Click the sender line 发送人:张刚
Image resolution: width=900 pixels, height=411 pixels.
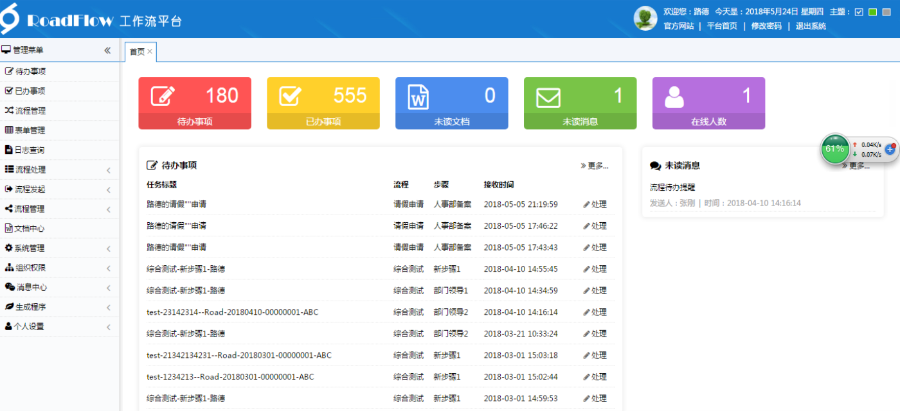click(x=672, y=203)
